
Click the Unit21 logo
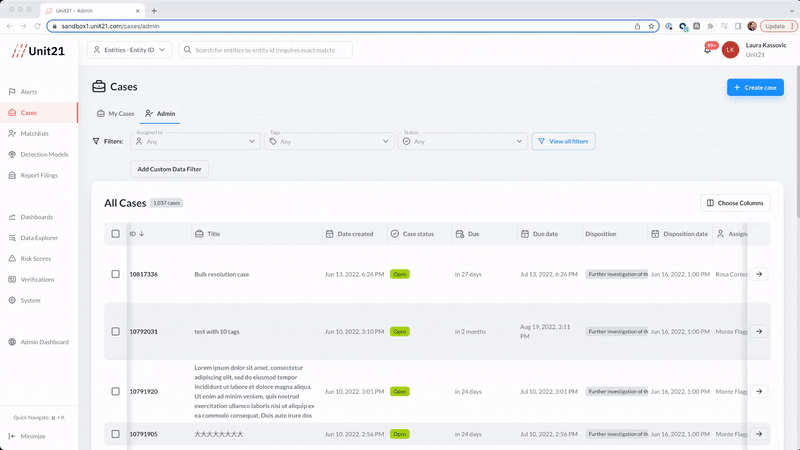click(x=38, y=51)
